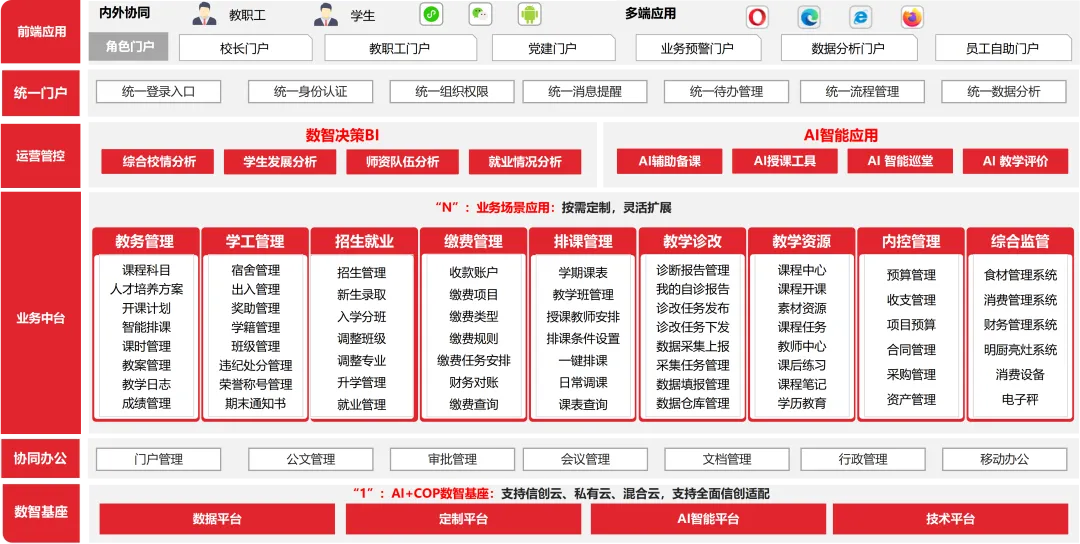Open the AI 智能巡堂 button

(x=900, y=161)
